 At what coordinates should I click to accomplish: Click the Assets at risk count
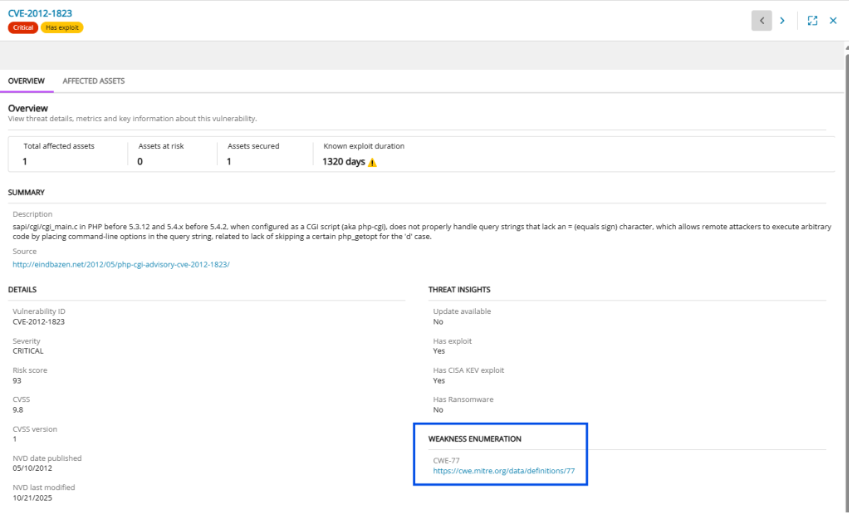[x=140, y=161]
